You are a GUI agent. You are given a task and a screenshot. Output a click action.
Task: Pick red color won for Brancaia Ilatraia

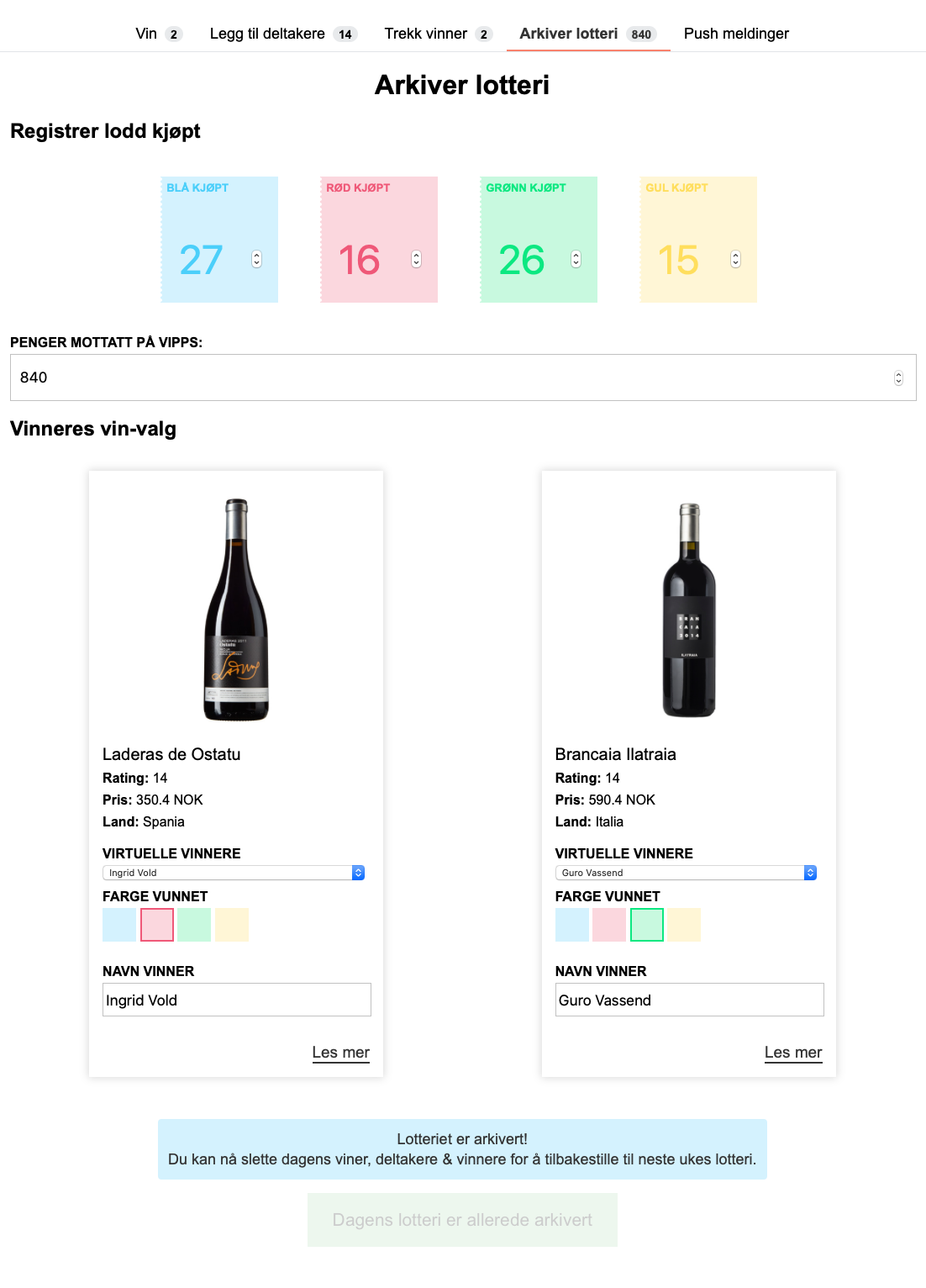(x=609, y=925)
